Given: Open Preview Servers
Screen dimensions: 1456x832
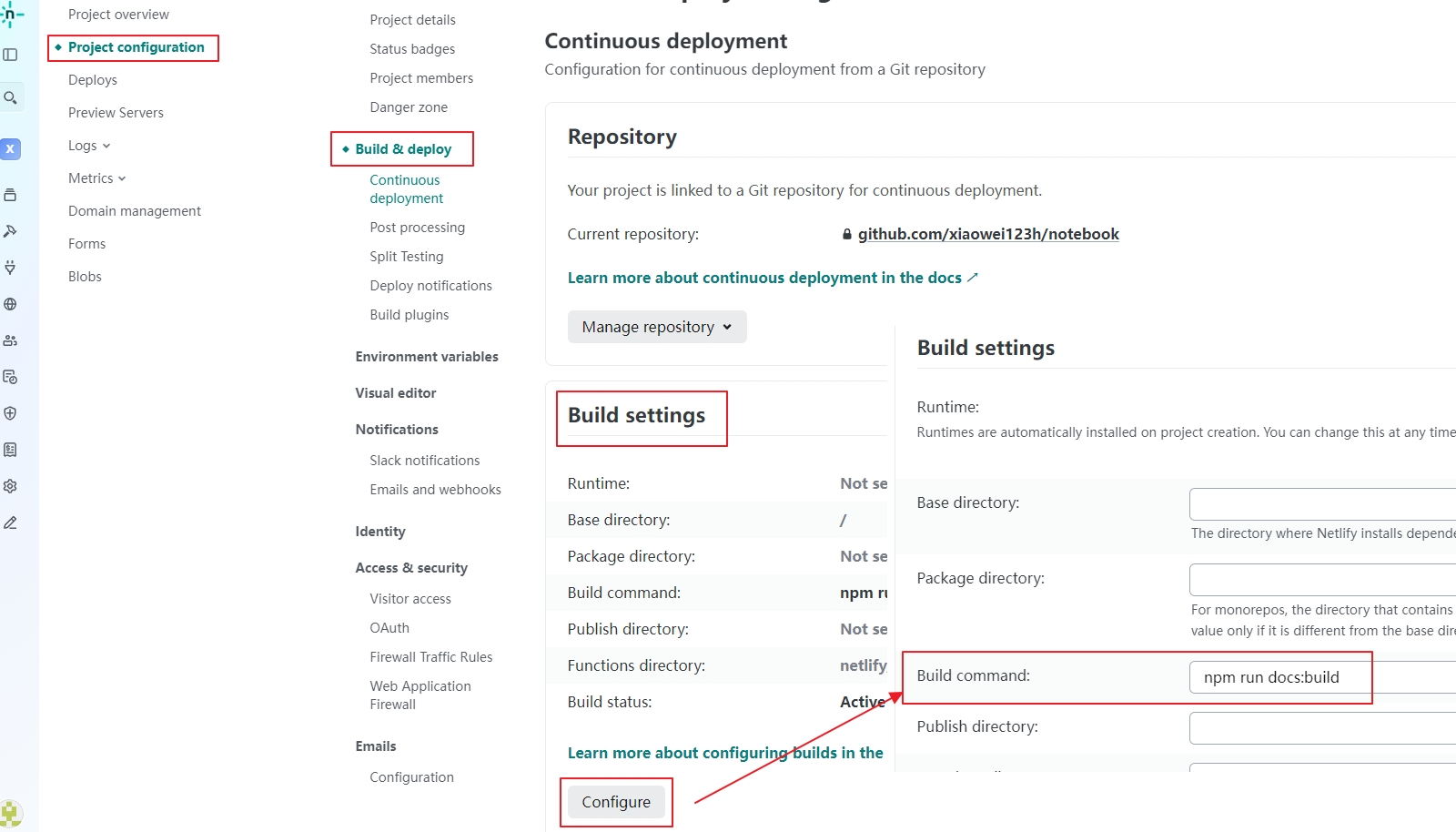Looking at the screenshot, I should coord(116,113).
